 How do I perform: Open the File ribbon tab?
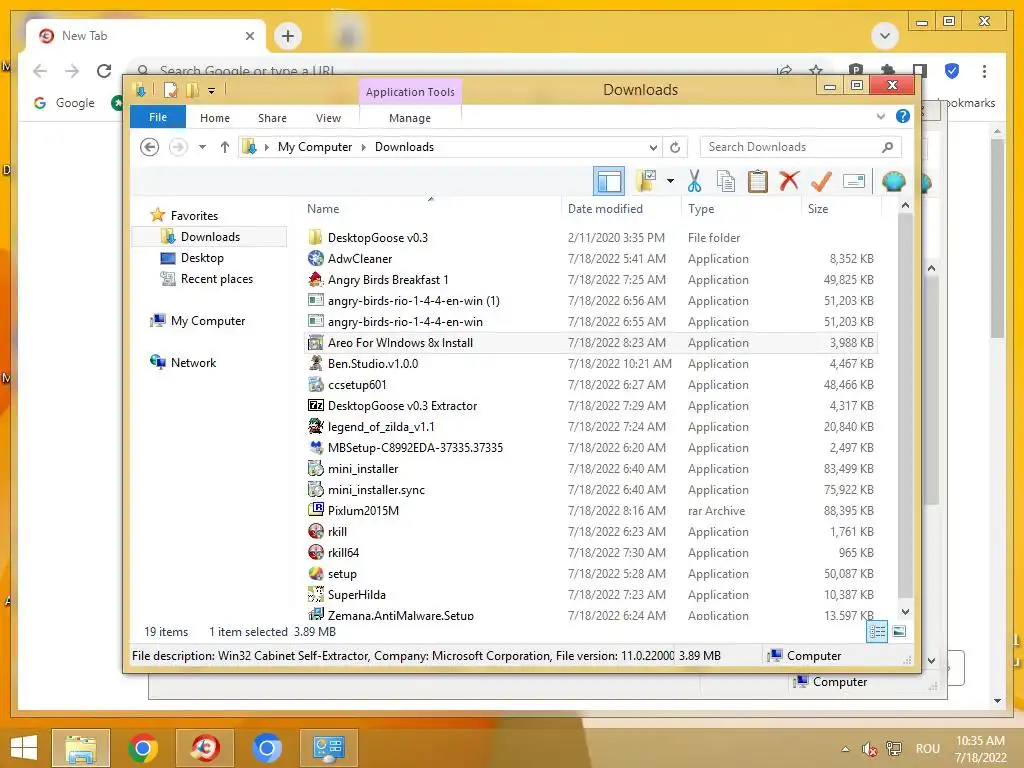[158, 117]
